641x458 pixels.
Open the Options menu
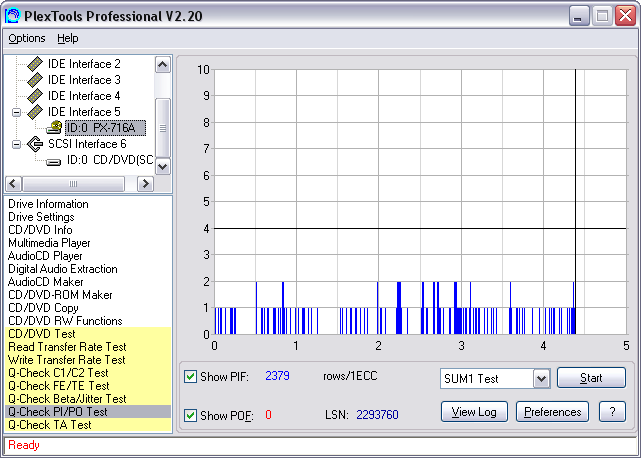[27, 38]
